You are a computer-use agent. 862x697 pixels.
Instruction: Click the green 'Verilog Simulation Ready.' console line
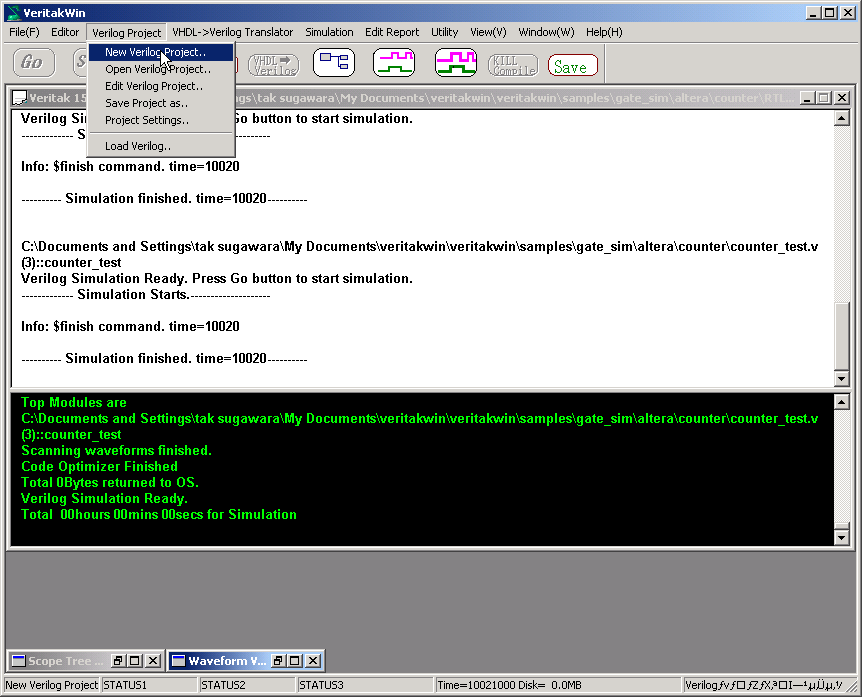click(104, 499)
